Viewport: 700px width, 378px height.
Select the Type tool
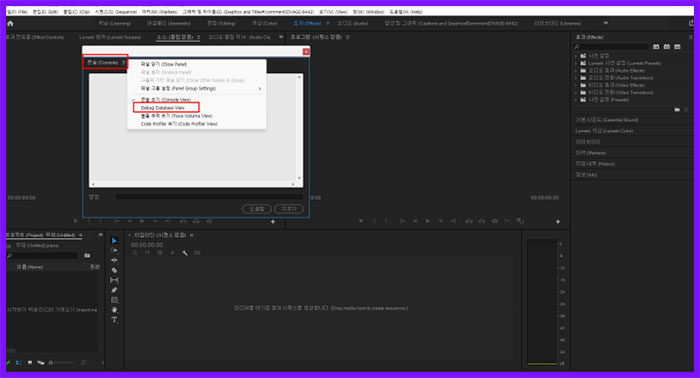(114, 320)
